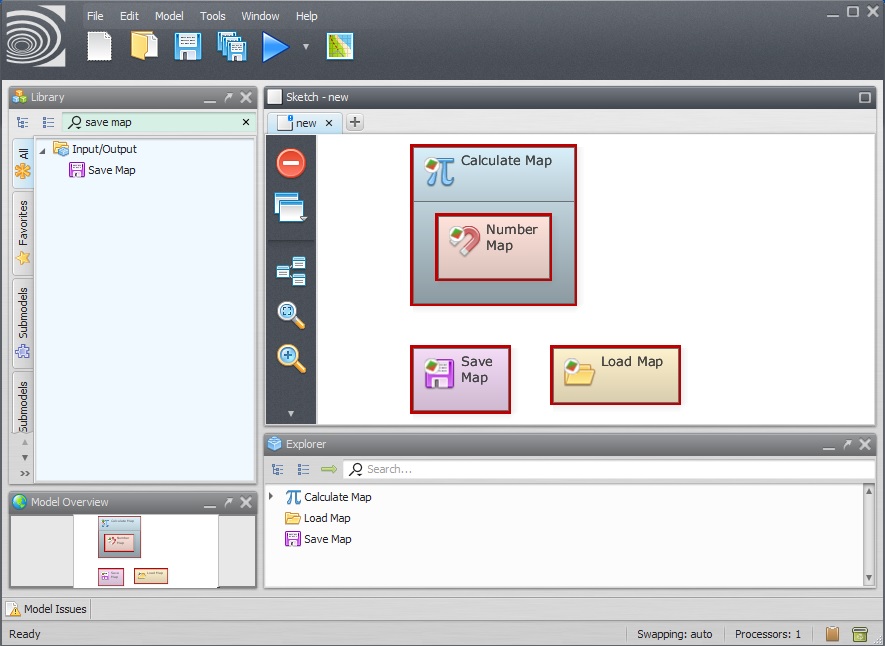
Task: Expand the Calculate Map node in Explorer
Action: 271,497
